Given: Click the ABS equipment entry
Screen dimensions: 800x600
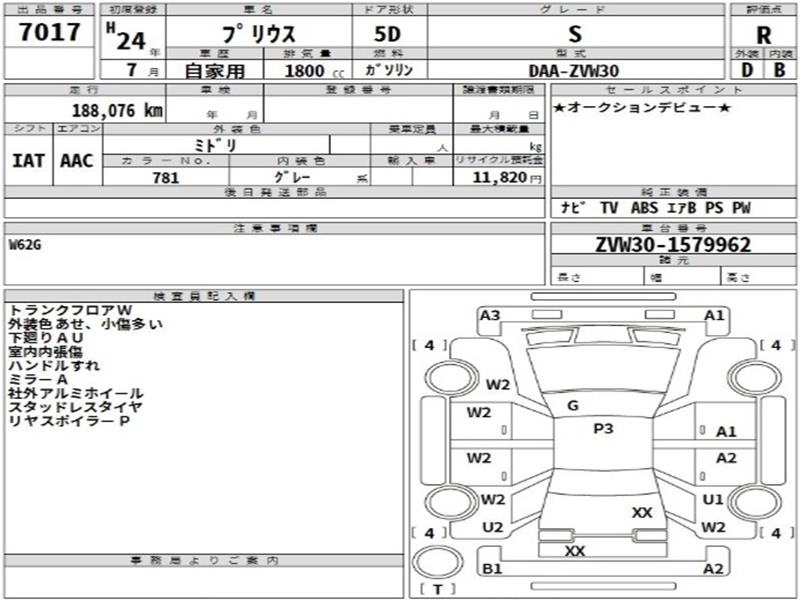Looking at the screenshot, I should point(644,208).
